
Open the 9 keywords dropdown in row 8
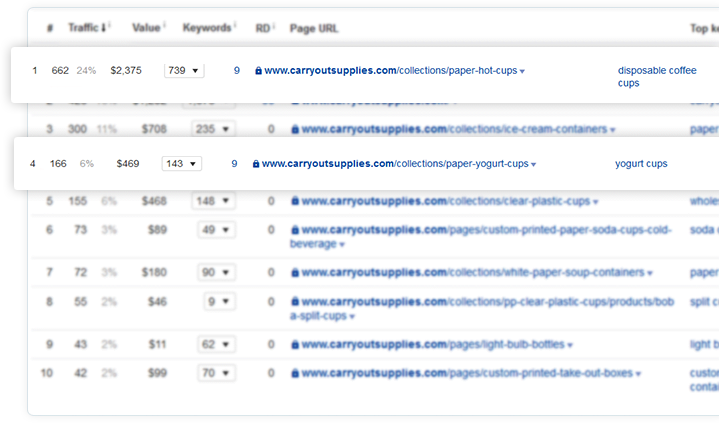tap(219, 302)
